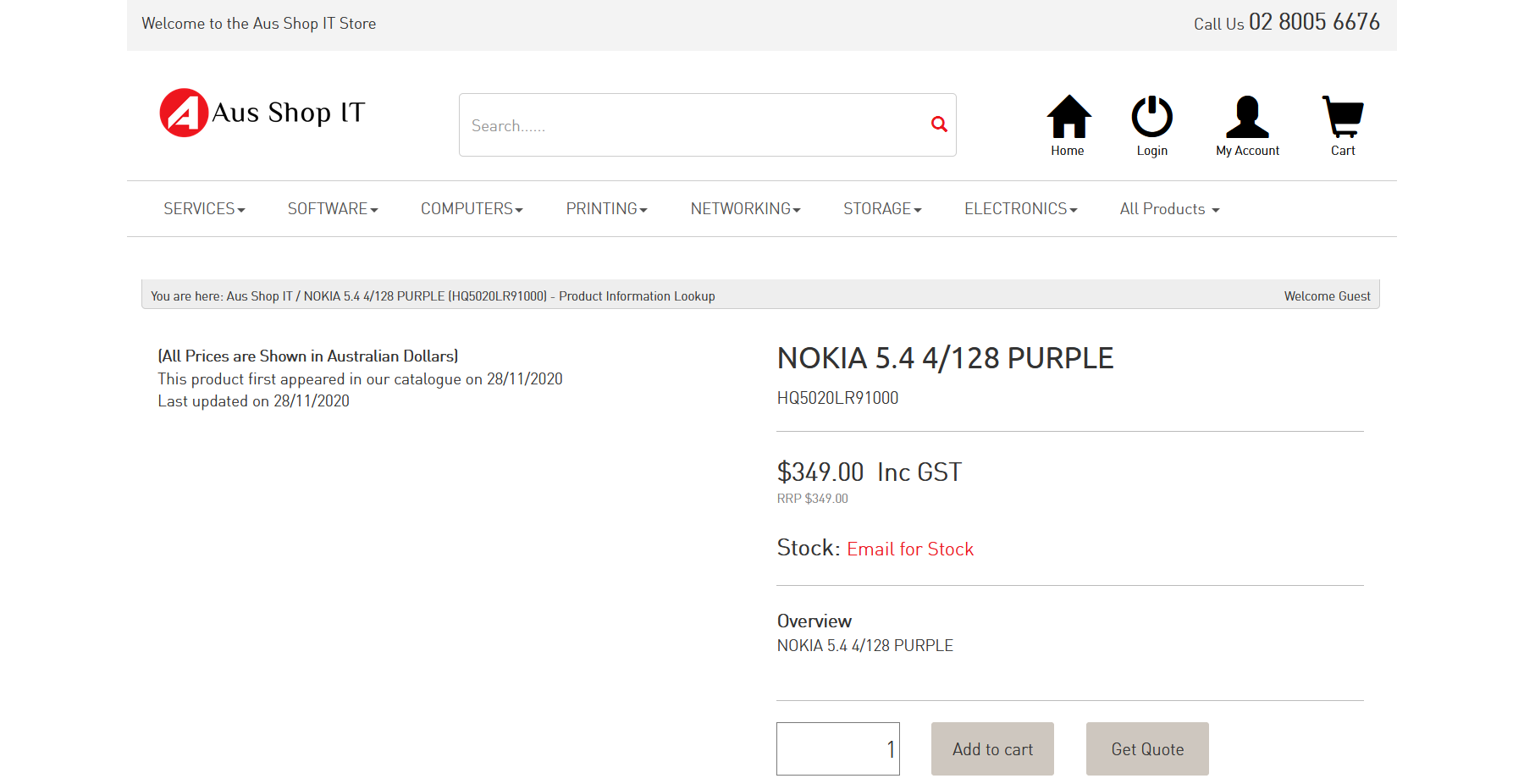Screen dimensions: 1524x784
Task: Click the phone number 02 8005 6676
Action: point(1314,22)
